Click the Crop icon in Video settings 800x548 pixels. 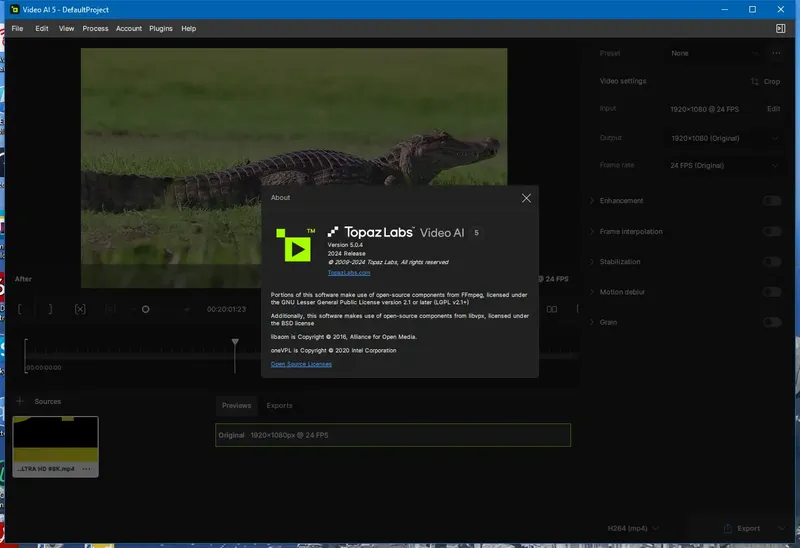755,81
